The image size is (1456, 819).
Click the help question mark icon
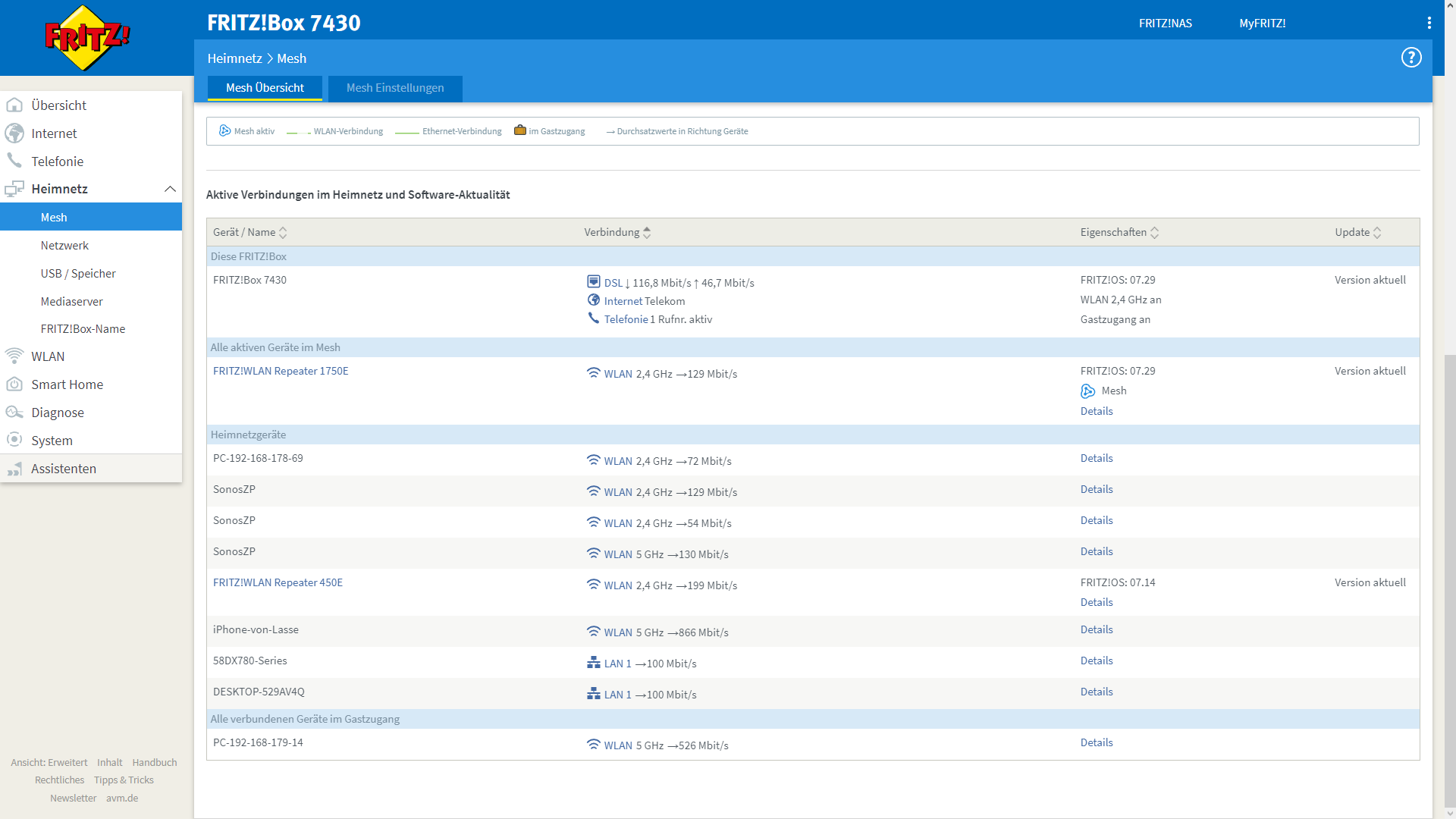click(1410, 58)
